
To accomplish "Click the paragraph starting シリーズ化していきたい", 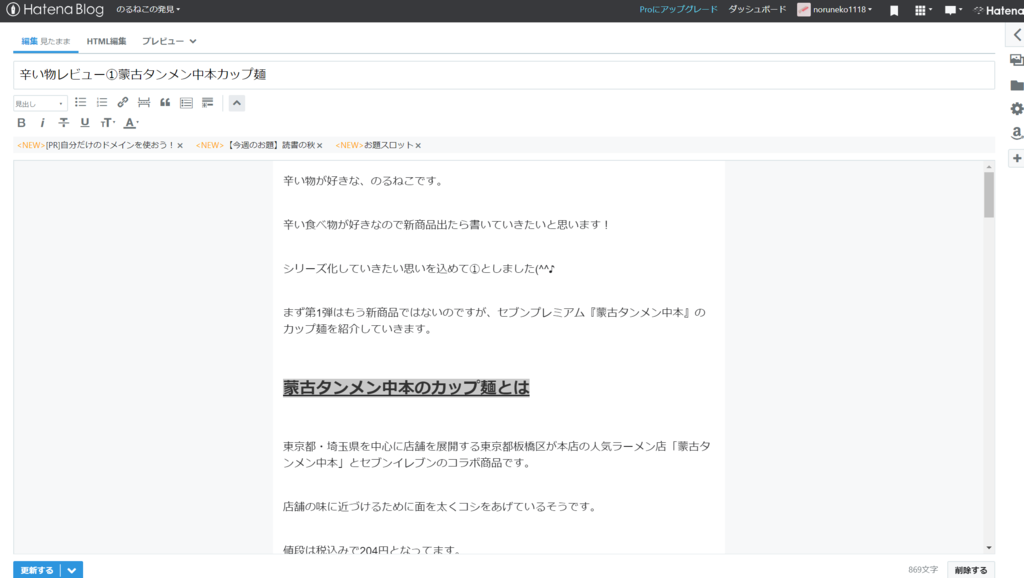I will [419, 268].
